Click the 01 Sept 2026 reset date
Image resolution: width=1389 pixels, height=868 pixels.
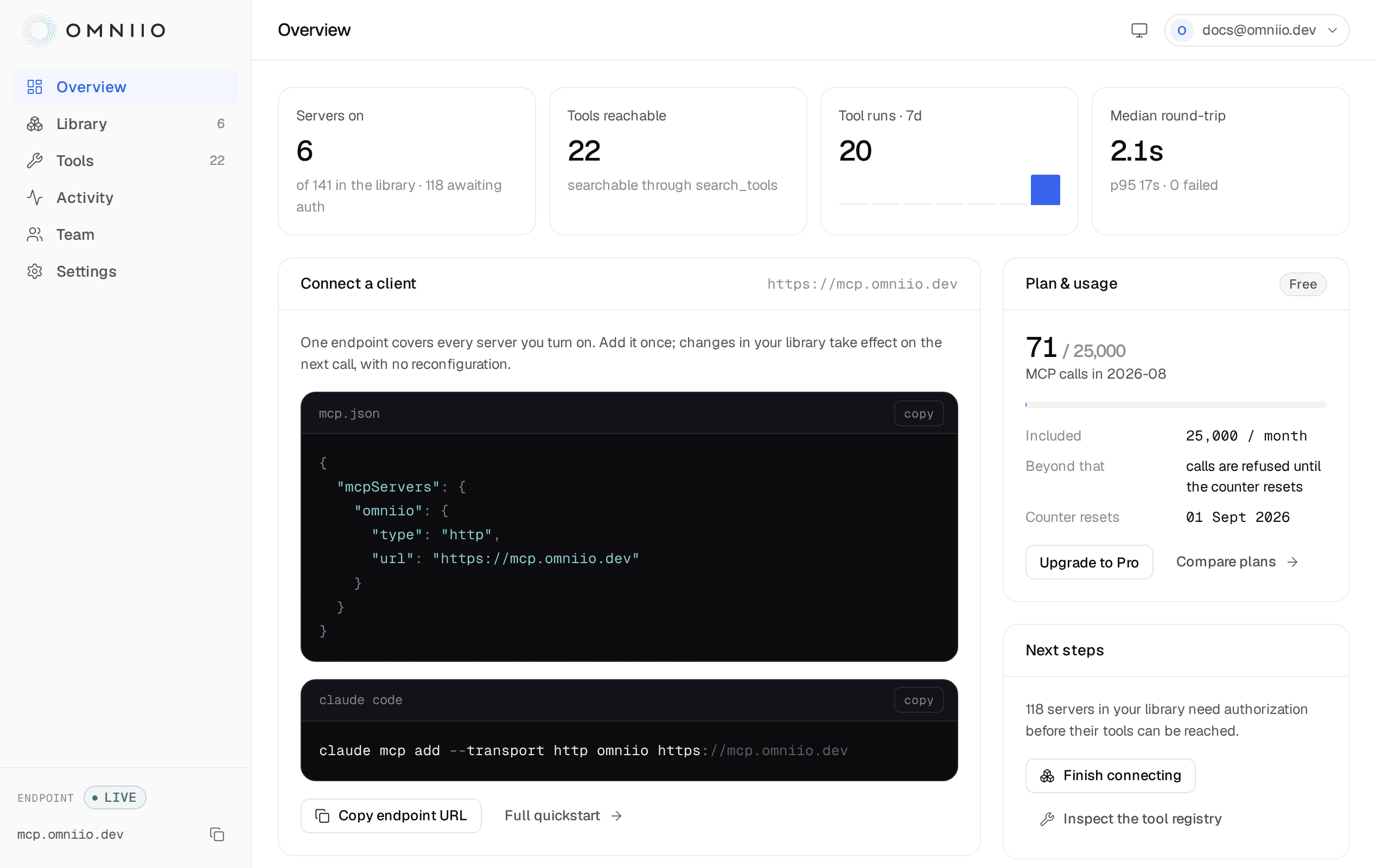click(1238, 517)
